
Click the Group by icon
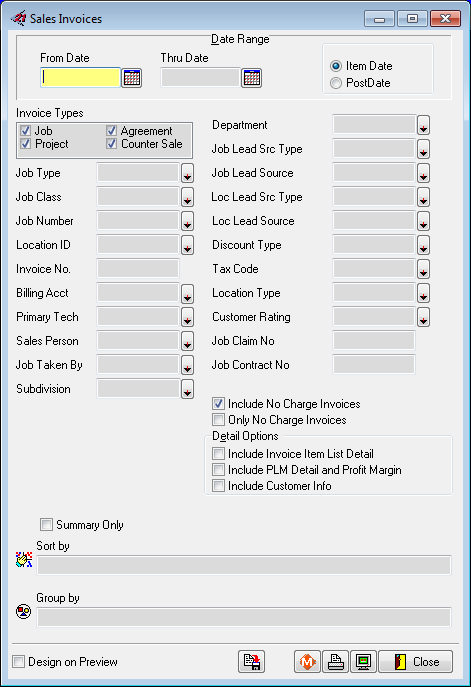pyautogui.click(x=24, y=611)
